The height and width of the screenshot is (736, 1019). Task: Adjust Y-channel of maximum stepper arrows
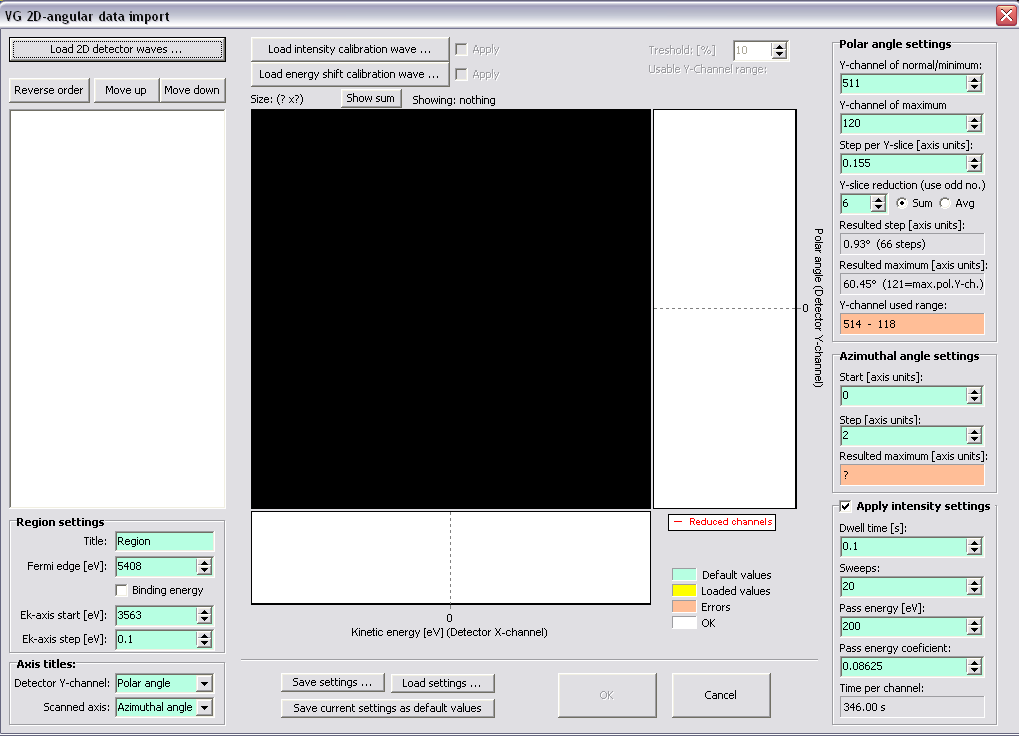[x=974, y=123]
